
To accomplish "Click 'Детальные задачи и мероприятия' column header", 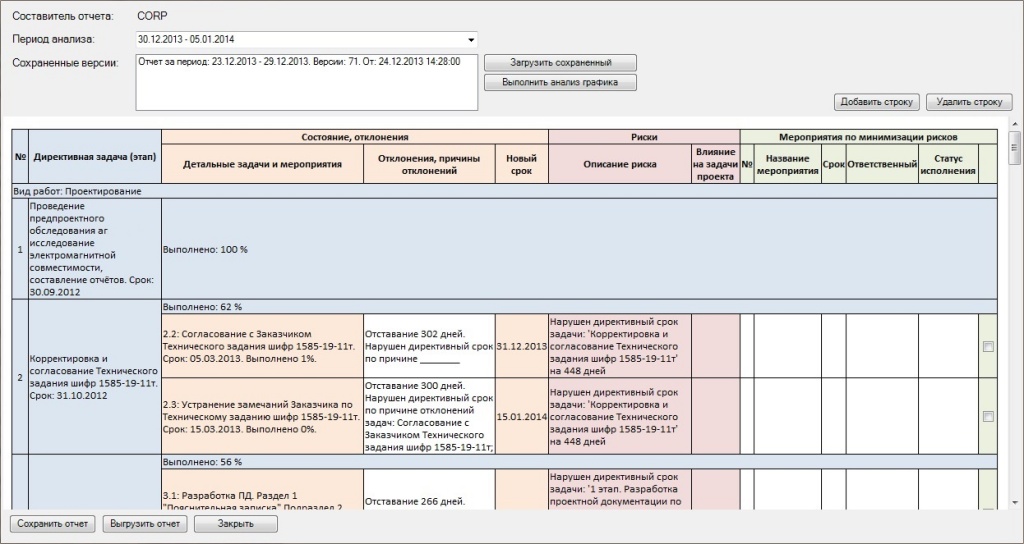I will [262, 165].
